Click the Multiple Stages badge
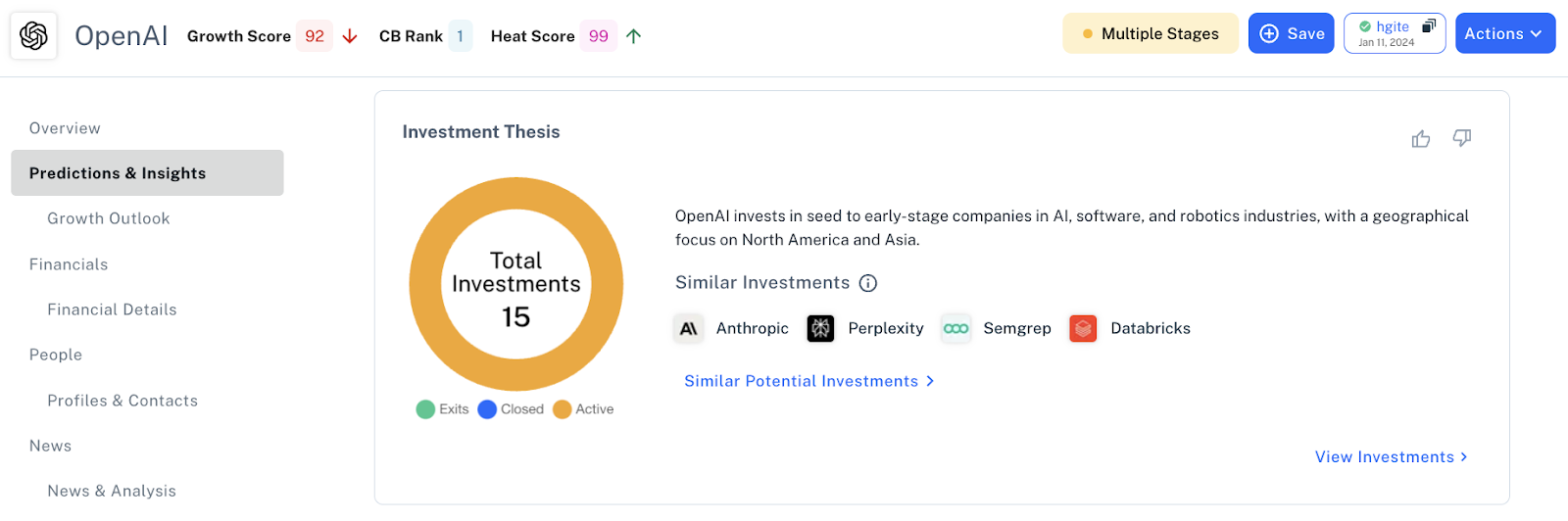The image size is (1568, 521). pos(1150,34)
